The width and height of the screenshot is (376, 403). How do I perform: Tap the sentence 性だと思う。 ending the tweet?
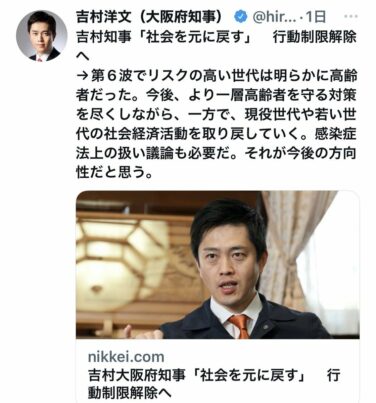pos(114,172)
